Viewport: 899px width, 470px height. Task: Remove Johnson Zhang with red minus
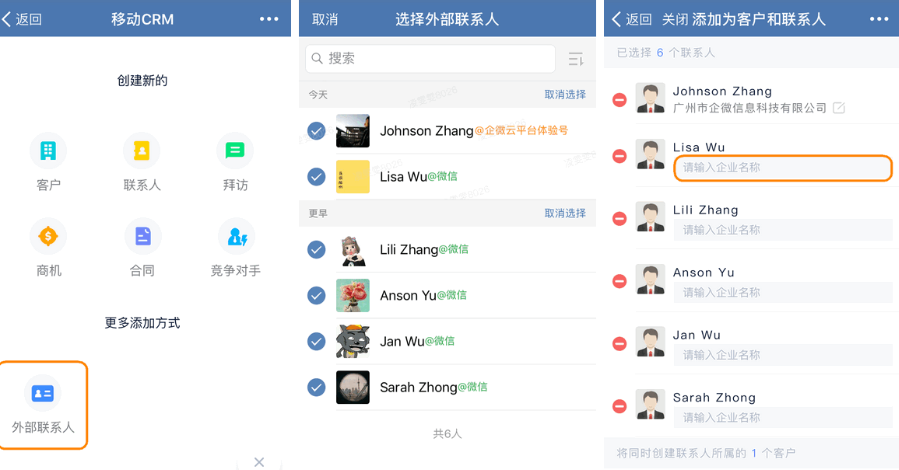coord(619,100)
